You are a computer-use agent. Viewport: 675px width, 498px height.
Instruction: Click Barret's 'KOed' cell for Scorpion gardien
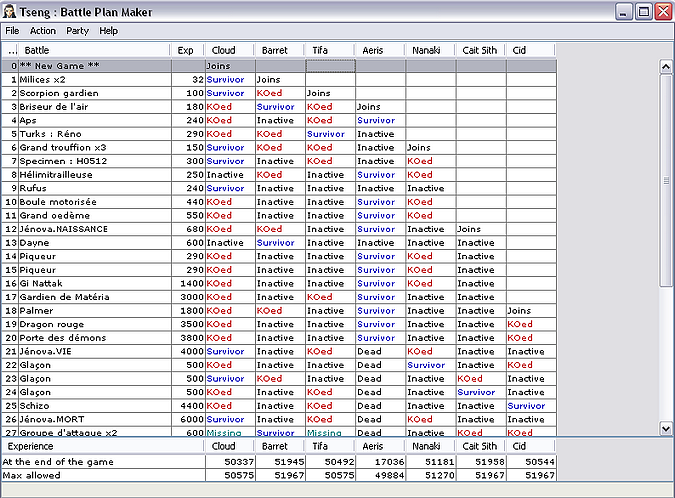pyautogui.click(x=281, y=93)
